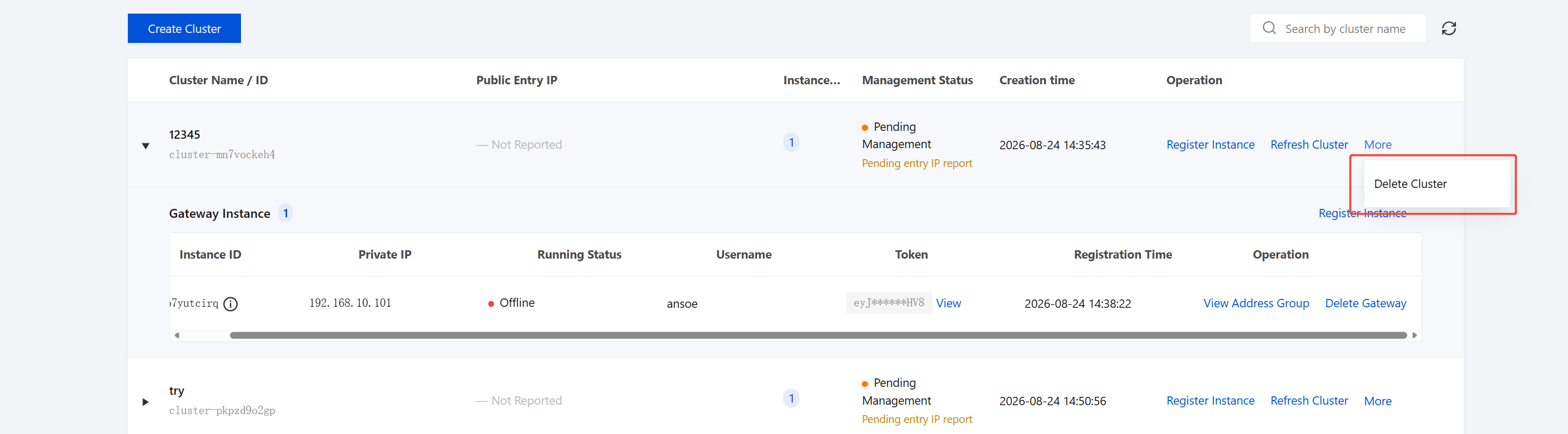Click the Delete Gateway link
The height and width of the screenshot is (434, 1568).
click(x=1365, y=303)
